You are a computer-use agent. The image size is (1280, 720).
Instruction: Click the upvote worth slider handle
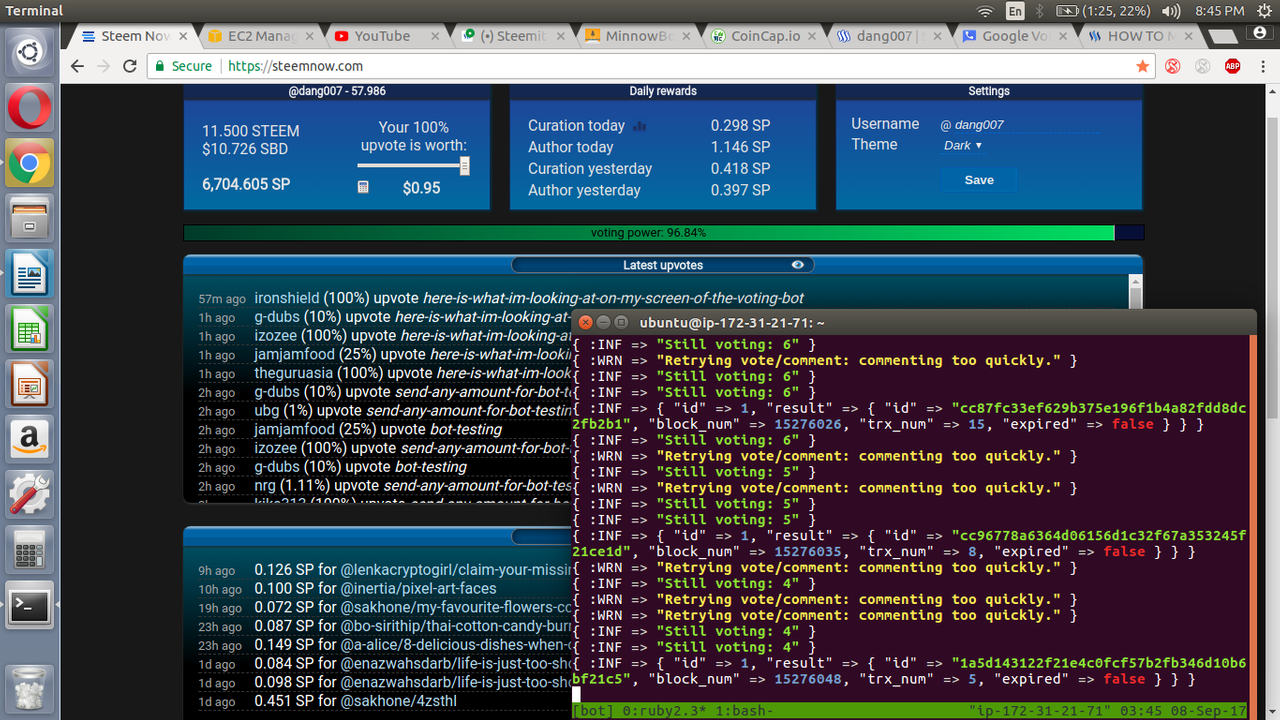click(x=465, y=167)
